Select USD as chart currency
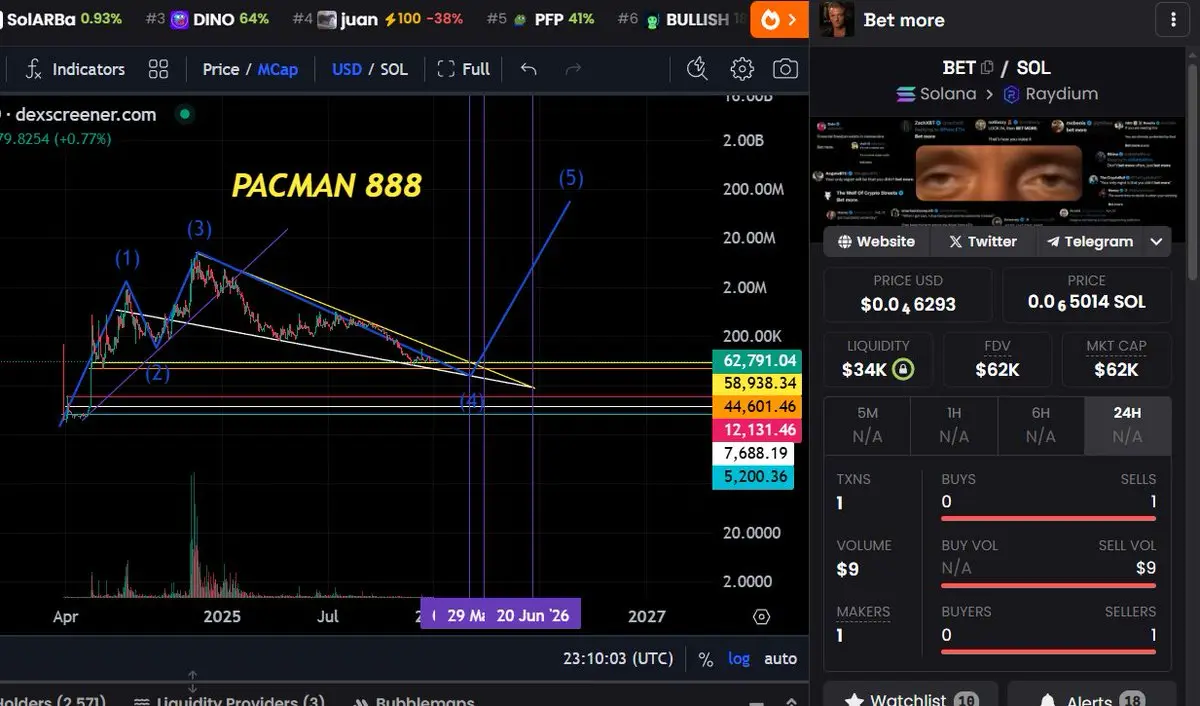Screen dimensions: 1200x706 [x=346, y=69]
